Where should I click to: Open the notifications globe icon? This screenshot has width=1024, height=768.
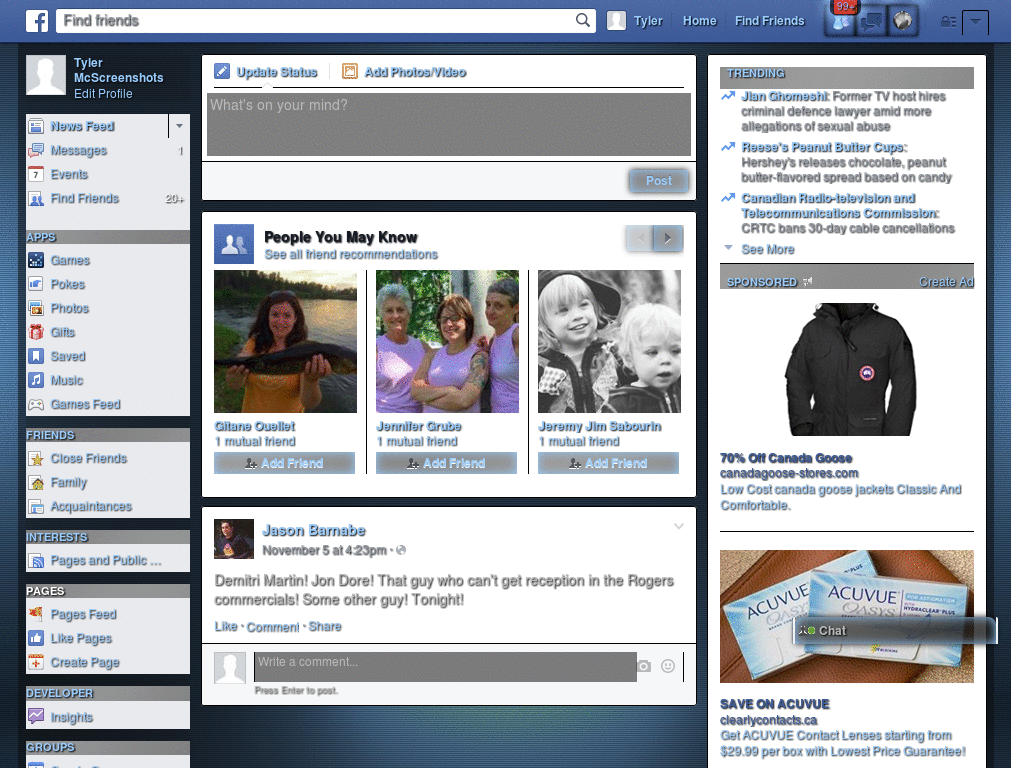coord(903,22)
